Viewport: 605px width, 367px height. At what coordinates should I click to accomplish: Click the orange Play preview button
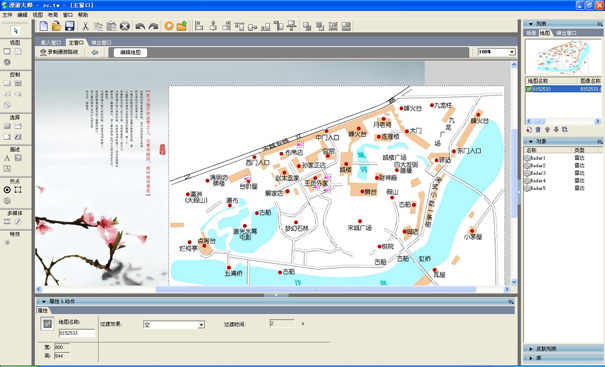169,26
